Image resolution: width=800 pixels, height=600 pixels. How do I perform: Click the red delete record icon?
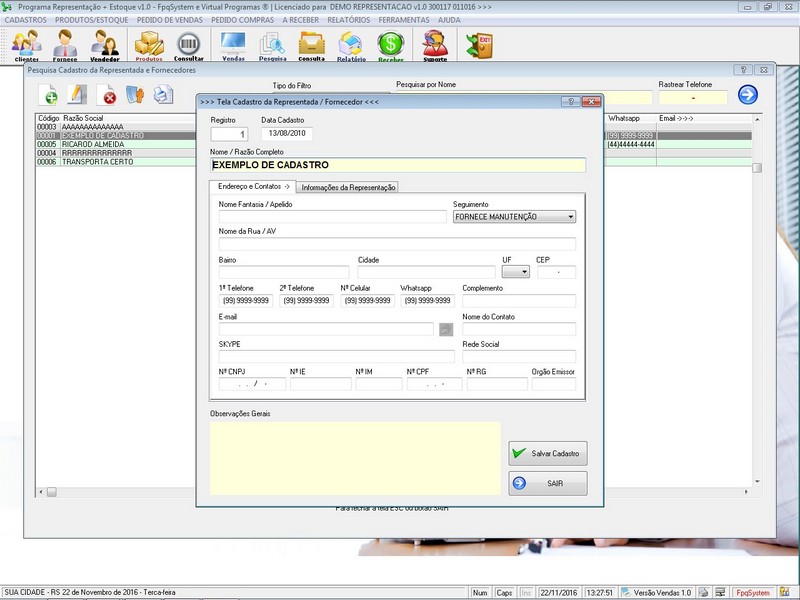tap(106, 95)
